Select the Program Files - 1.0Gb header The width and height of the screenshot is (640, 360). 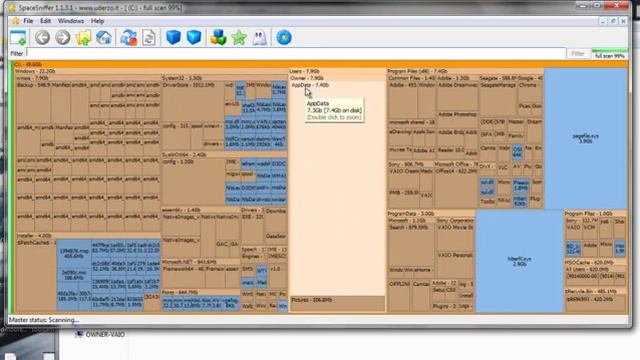pyautogui.click(x=596, y=213)
